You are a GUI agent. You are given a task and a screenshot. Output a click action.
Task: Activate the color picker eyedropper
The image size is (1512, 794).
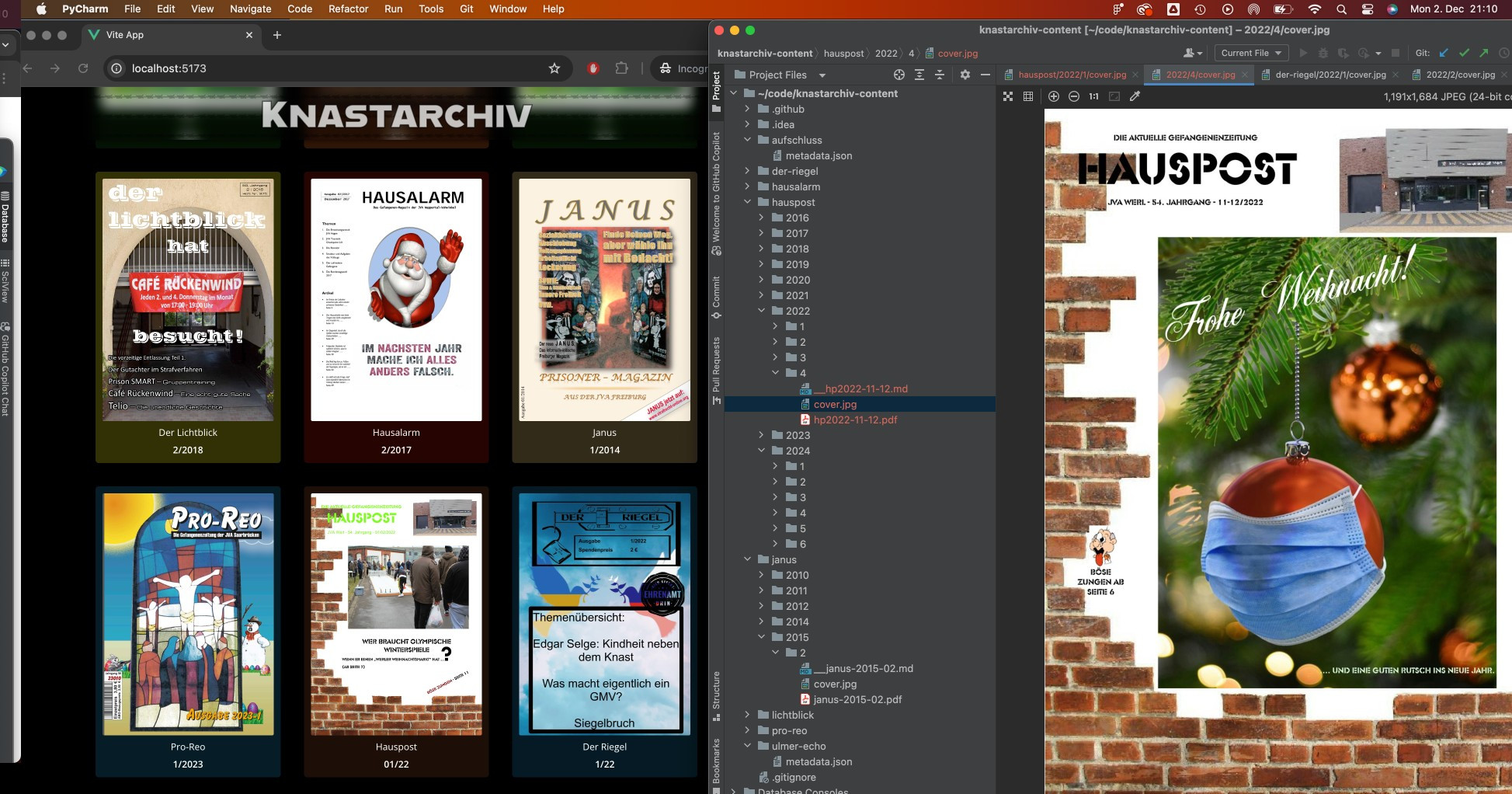(1135, 96)
